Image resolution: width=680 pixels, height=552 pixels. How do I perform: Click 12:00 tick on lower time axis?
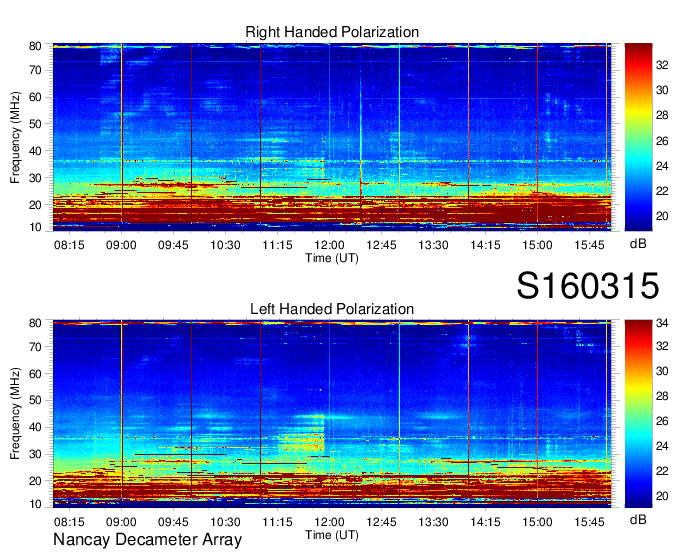coord(329,522)
